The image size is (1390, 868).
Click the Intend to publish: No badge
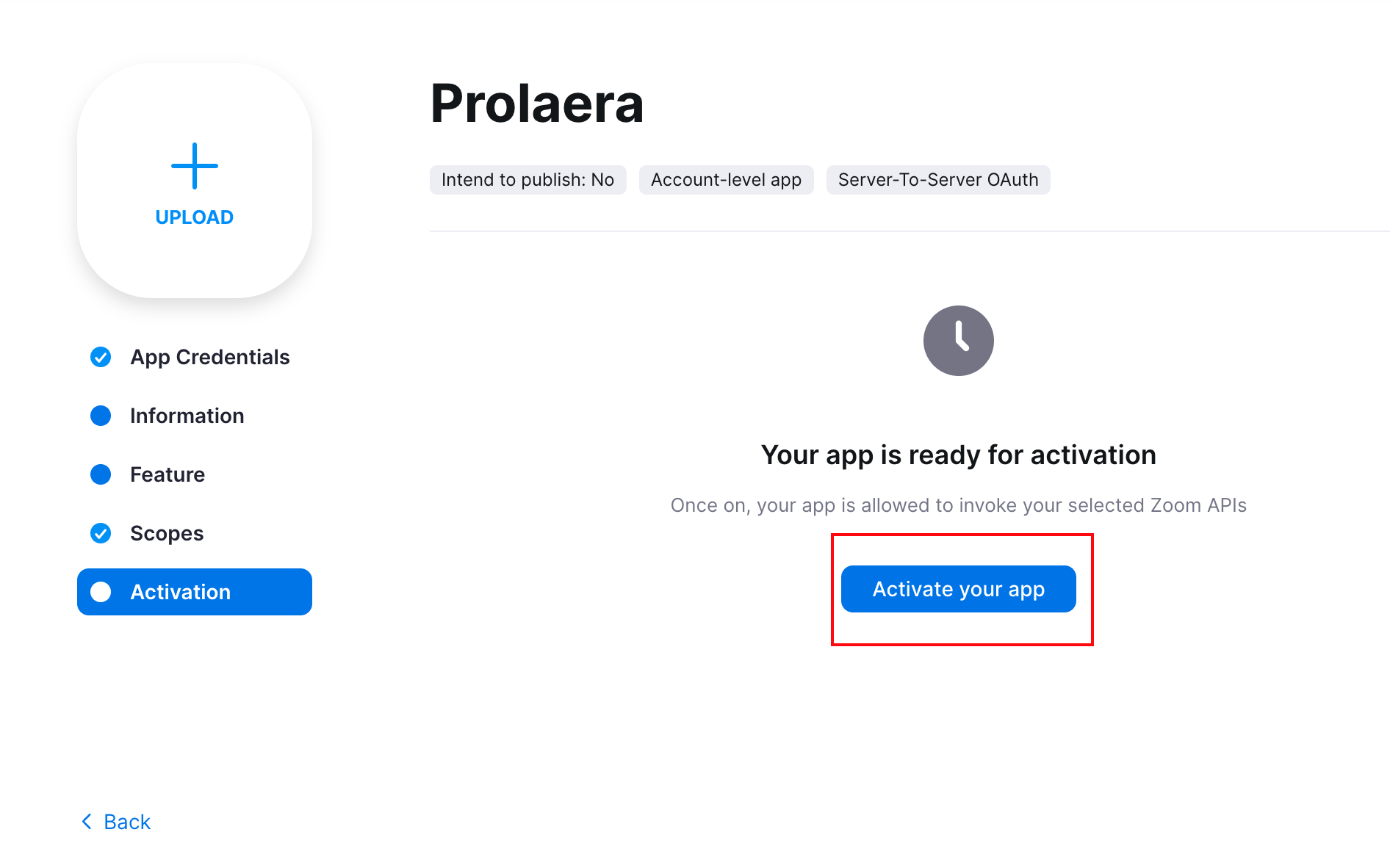point(527,179)
